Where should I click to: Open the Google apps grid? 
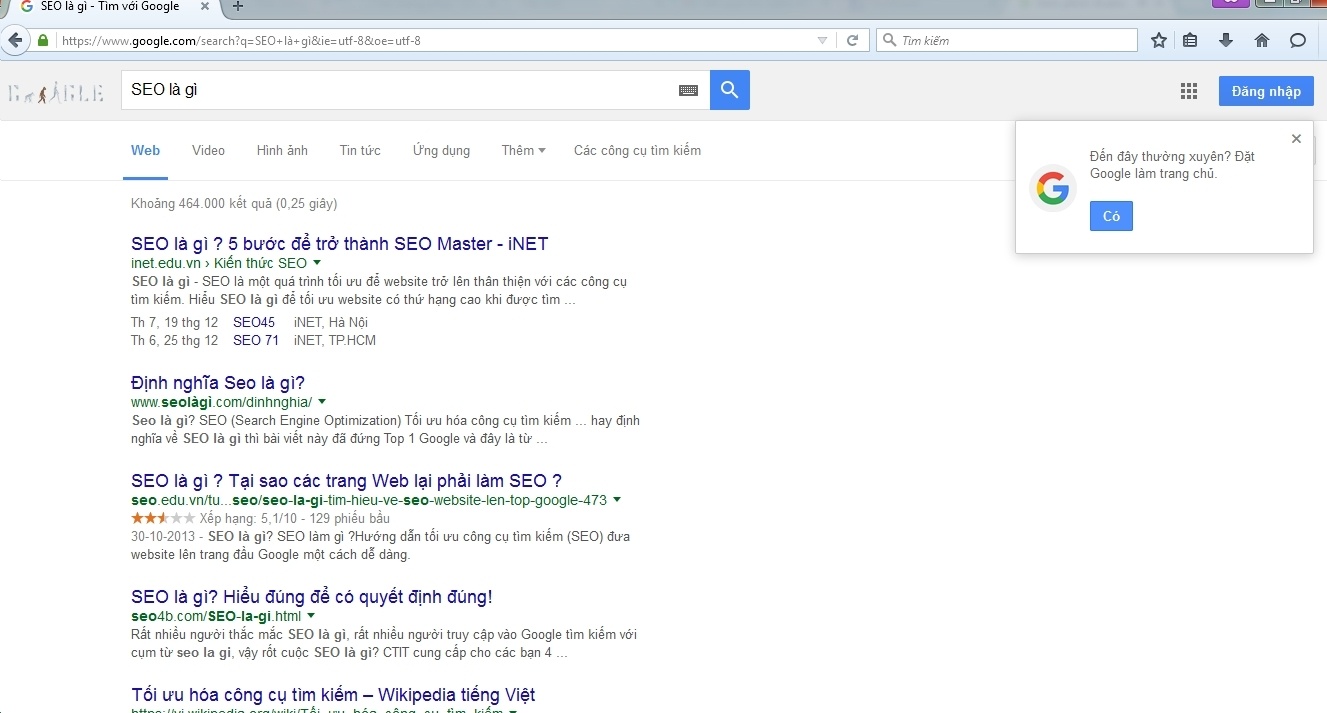[x=1189, y=91]
